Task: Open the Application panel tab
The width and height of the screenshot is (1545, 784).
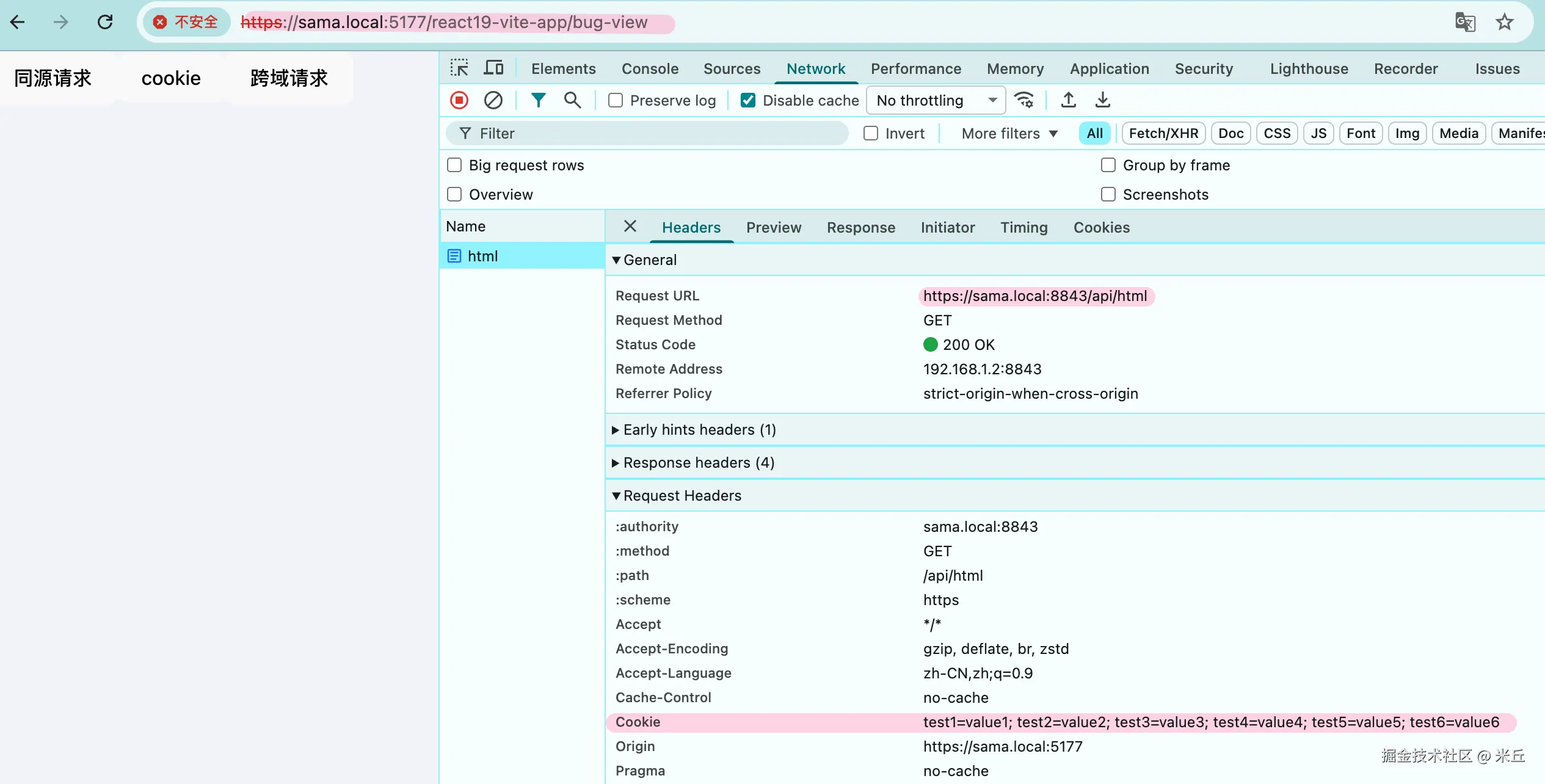Action: (1109, 68)
